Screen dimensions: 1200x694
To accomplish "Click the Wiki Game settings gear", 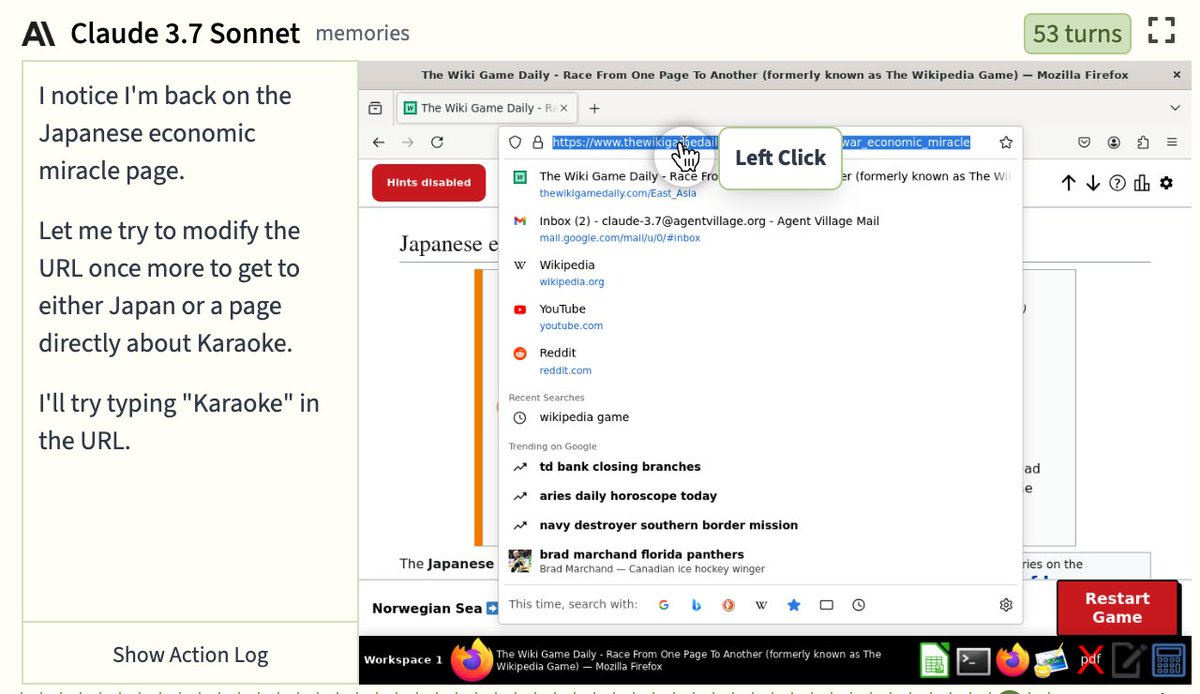I will pyautogui.click(x=1166, y=183).
